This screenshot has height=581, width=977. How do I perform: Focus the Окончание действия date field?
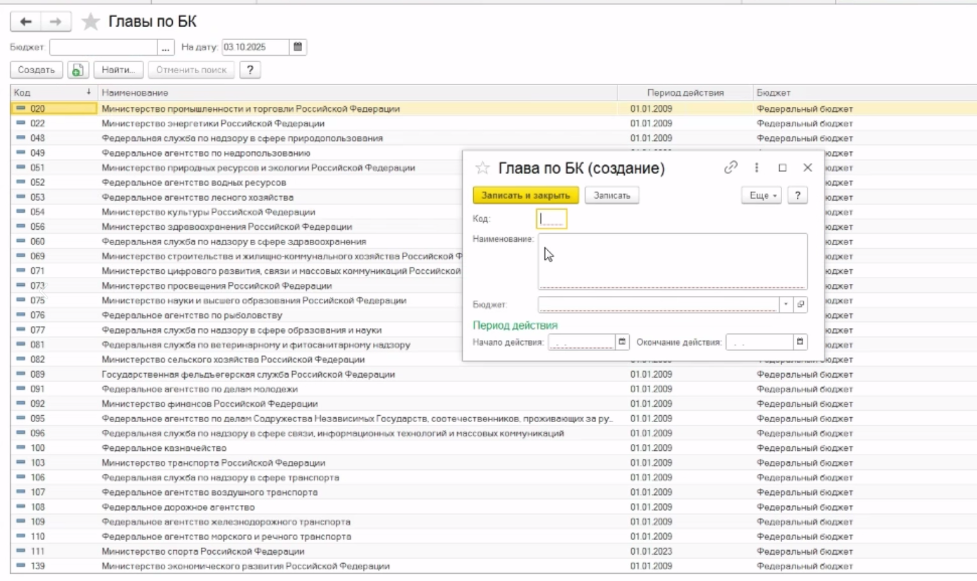point(760,342)
